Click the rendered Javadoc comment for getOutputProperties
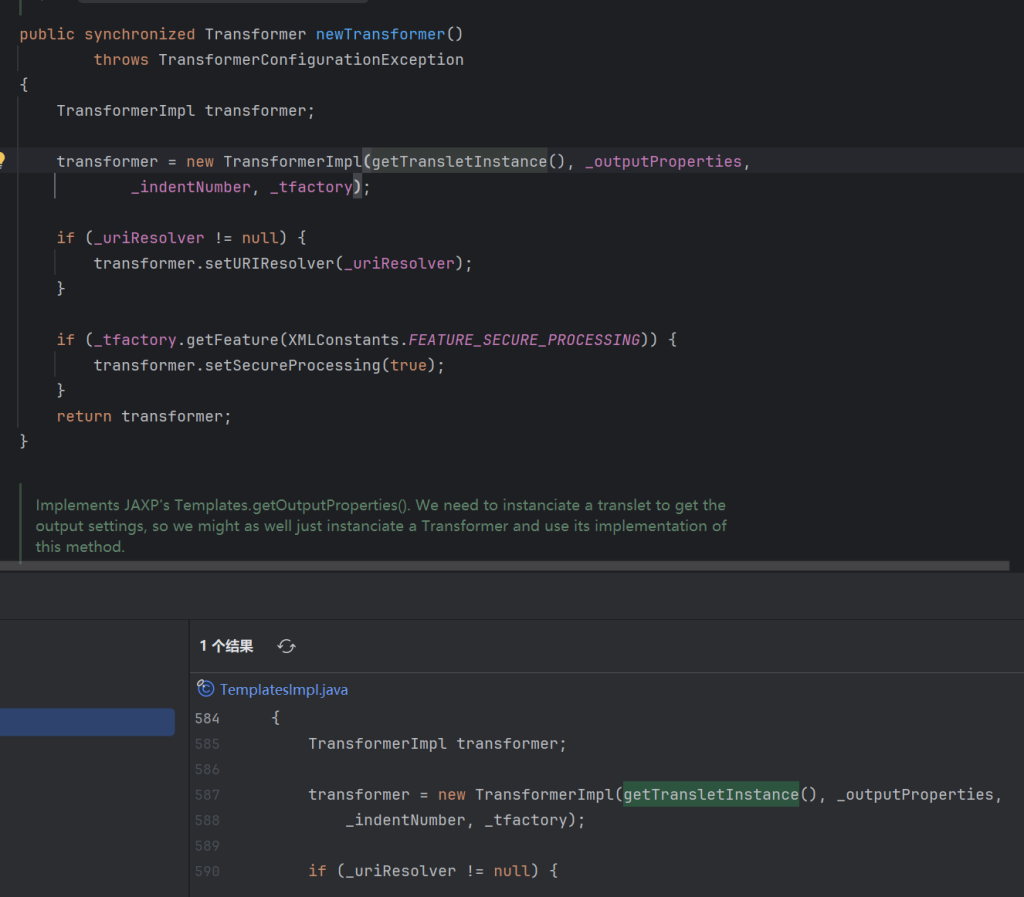The width and height of the screenshot is (1024, 897). pyautogui.click(x=380, y=526)
